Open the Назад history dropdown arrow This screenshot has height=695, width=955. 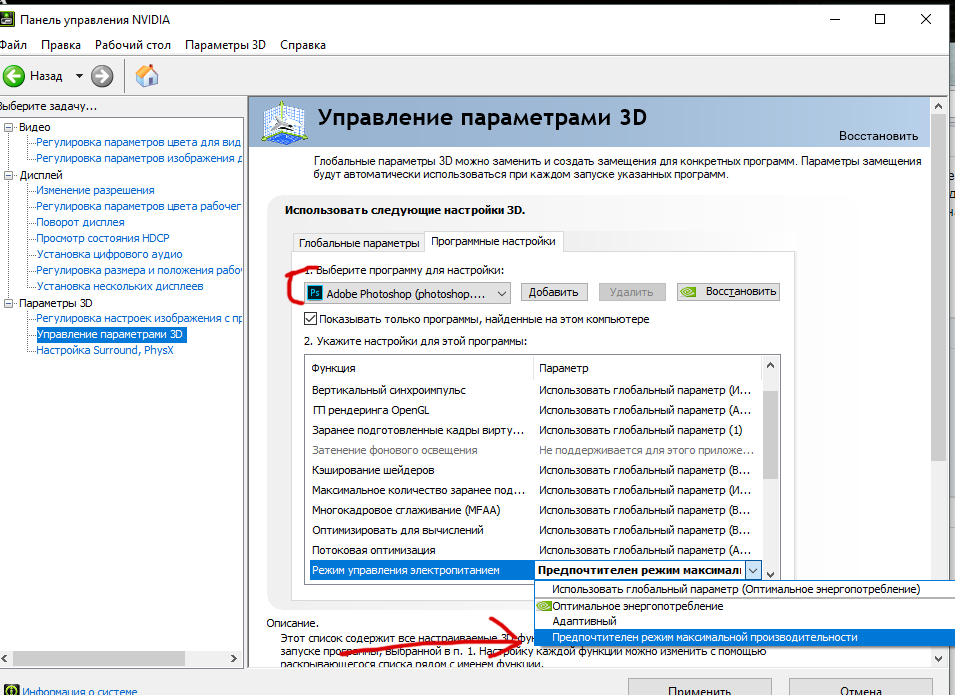pos(79,76)
